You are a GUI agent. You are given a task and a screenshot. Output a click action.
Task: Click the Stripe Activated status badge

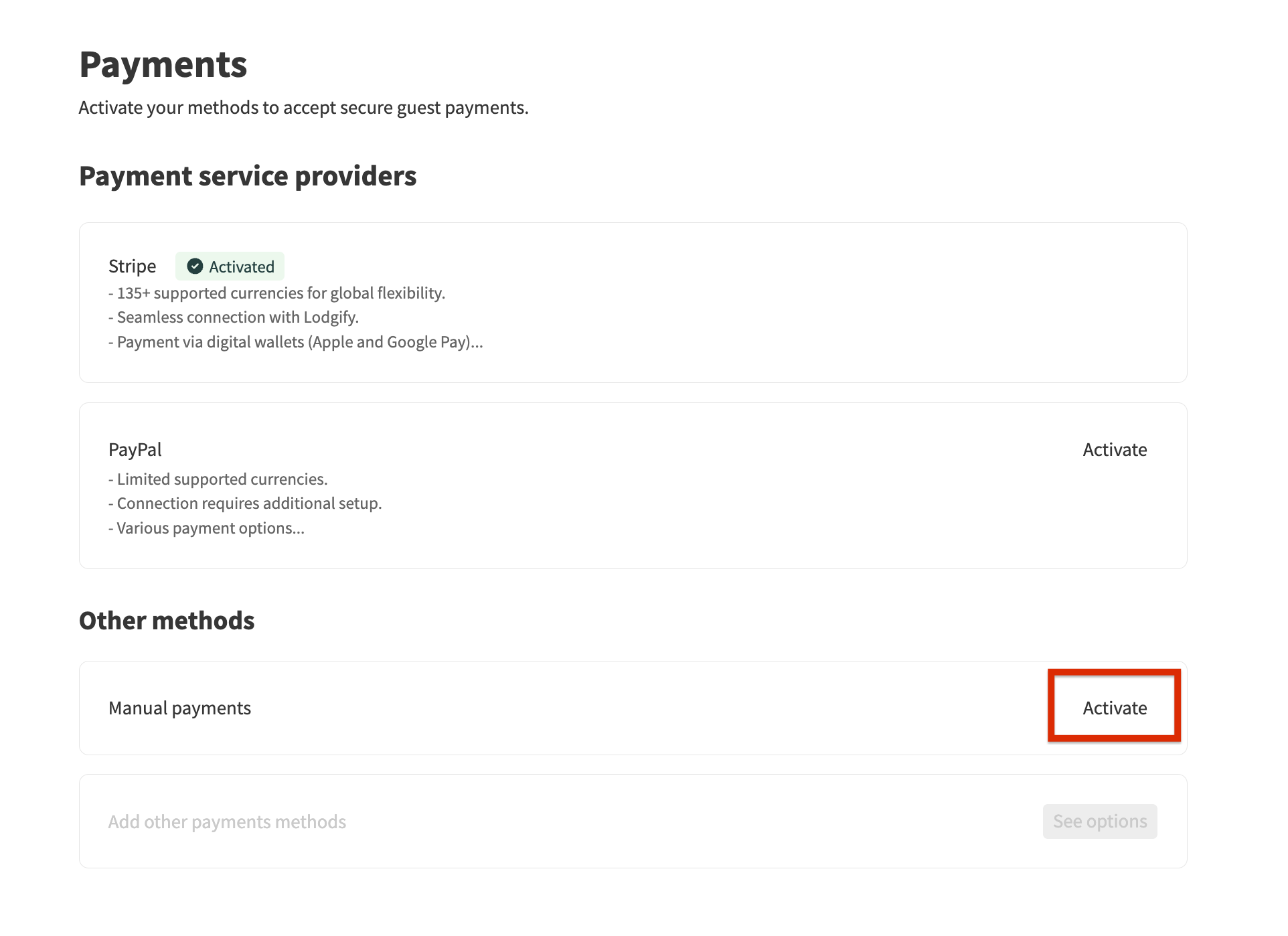(x=230, y=266)
